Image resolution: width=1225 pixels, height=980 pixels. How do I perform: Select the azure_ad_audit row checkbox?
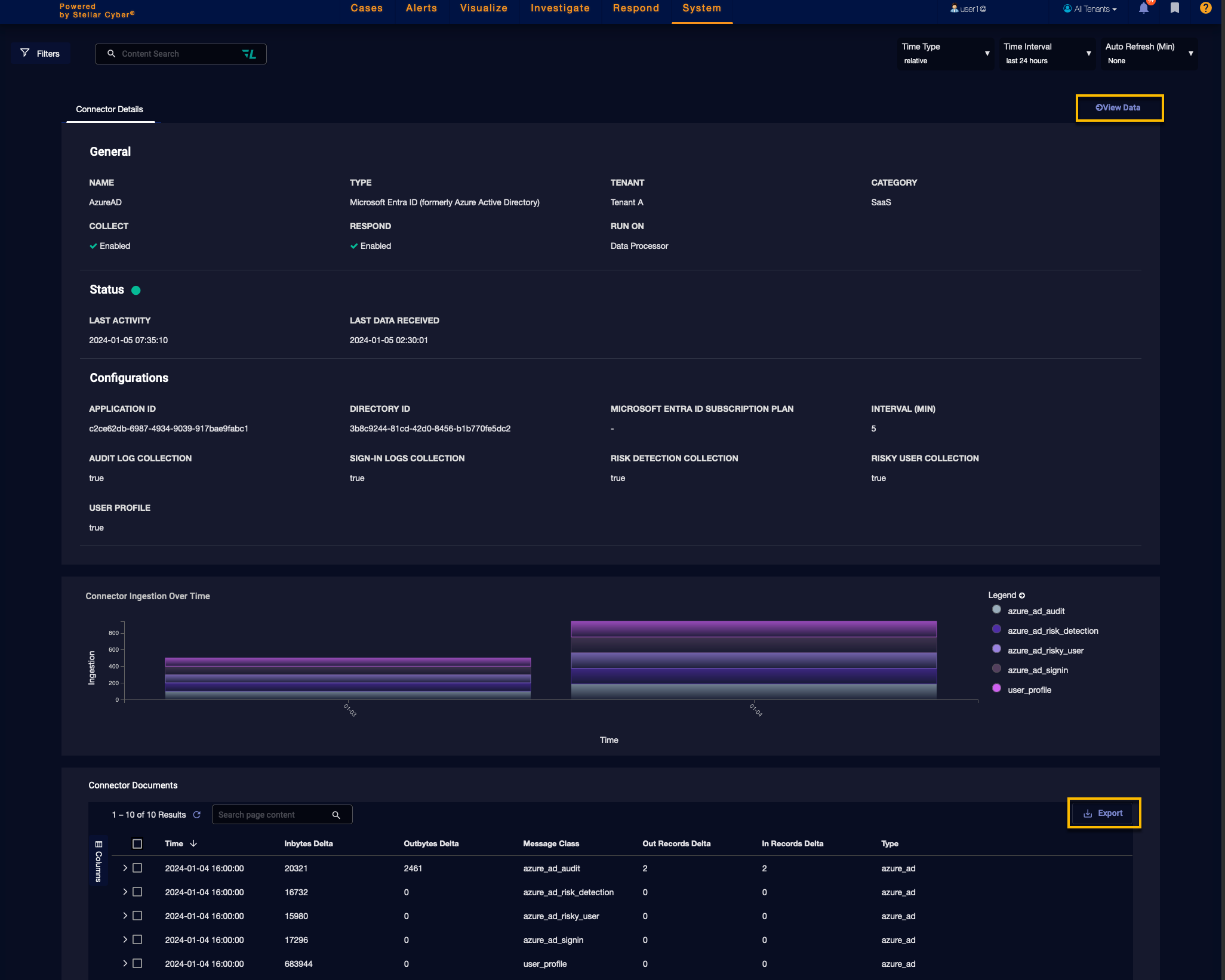point(137,868)
